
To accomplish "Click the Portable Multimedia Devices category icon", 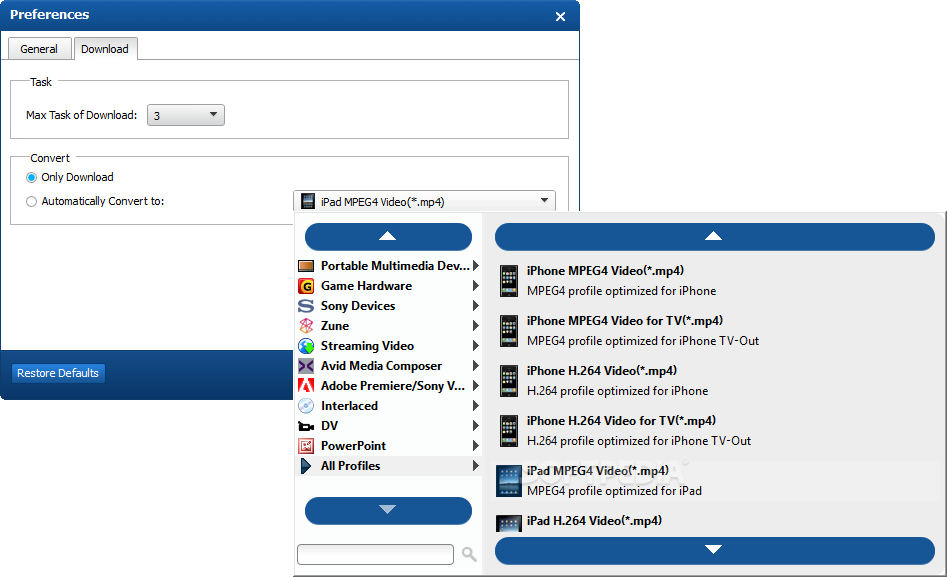I will click(x=306, y=266).
